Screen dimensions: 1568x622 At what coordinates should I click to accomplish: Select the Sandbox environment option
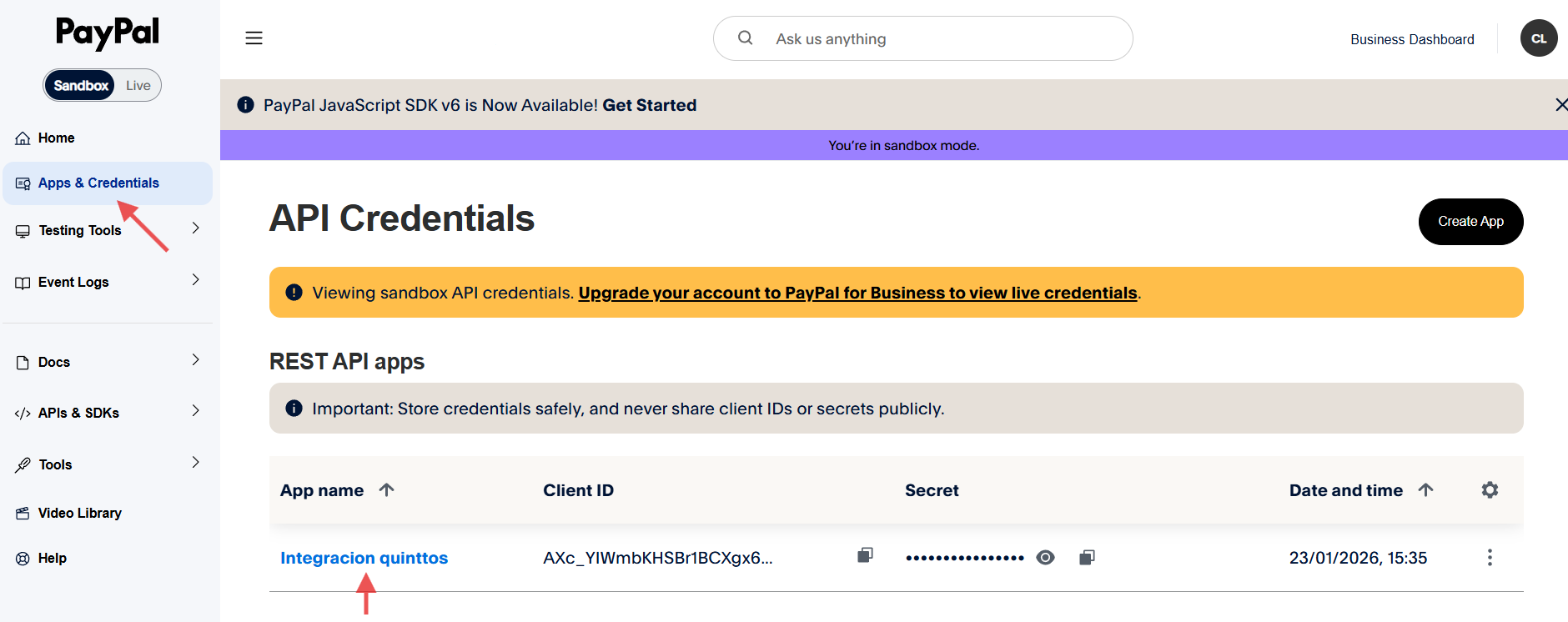pos(81,86)
